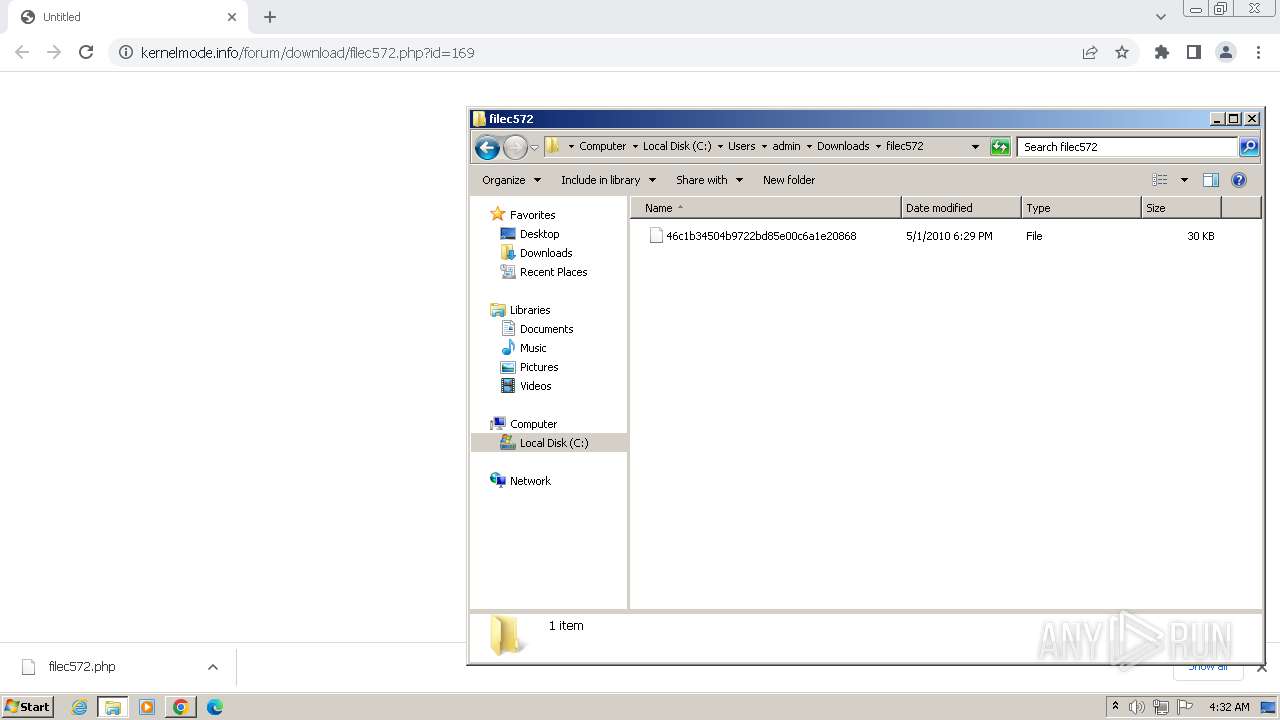
Task: Open the Videos library
Action: (535, 386)
